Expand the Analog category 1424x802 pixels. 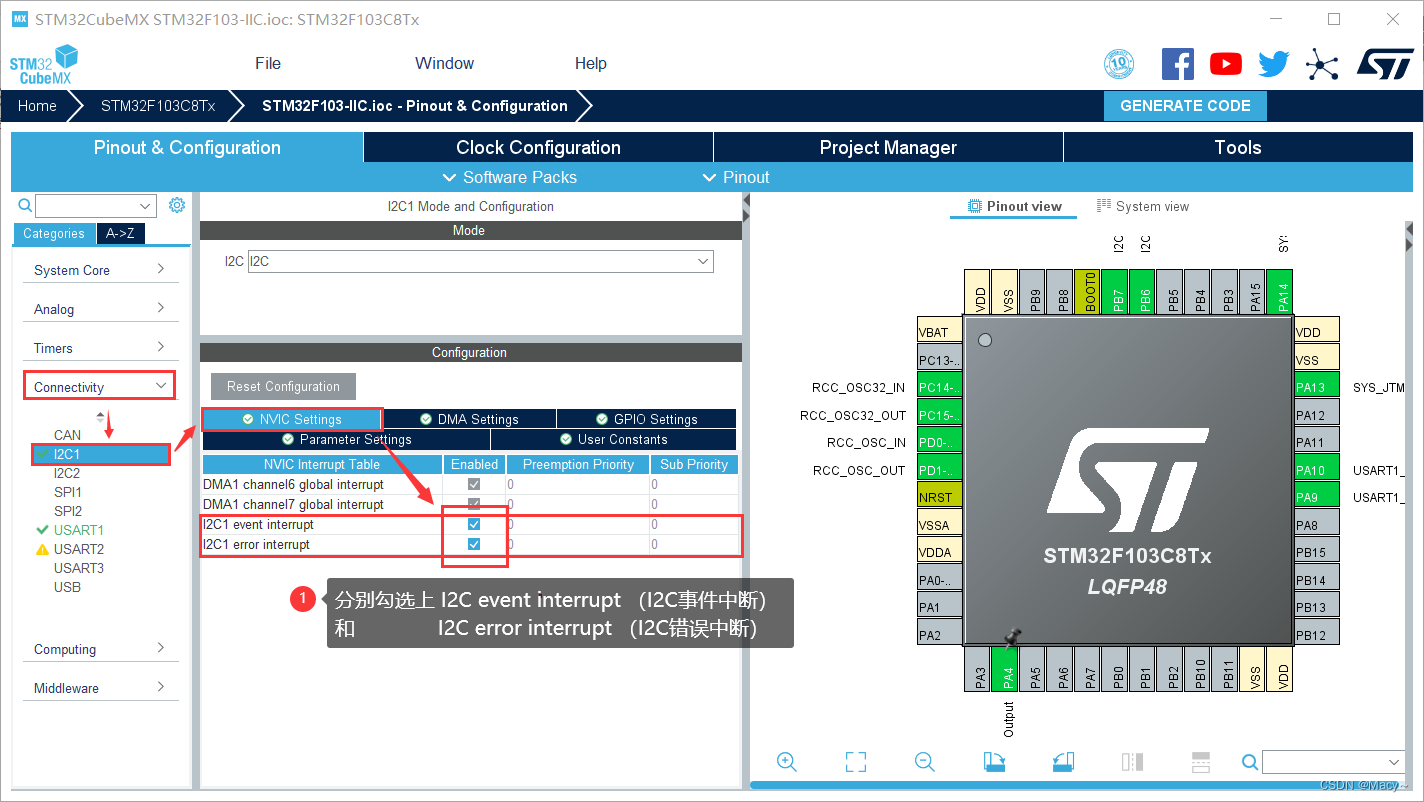99,309
